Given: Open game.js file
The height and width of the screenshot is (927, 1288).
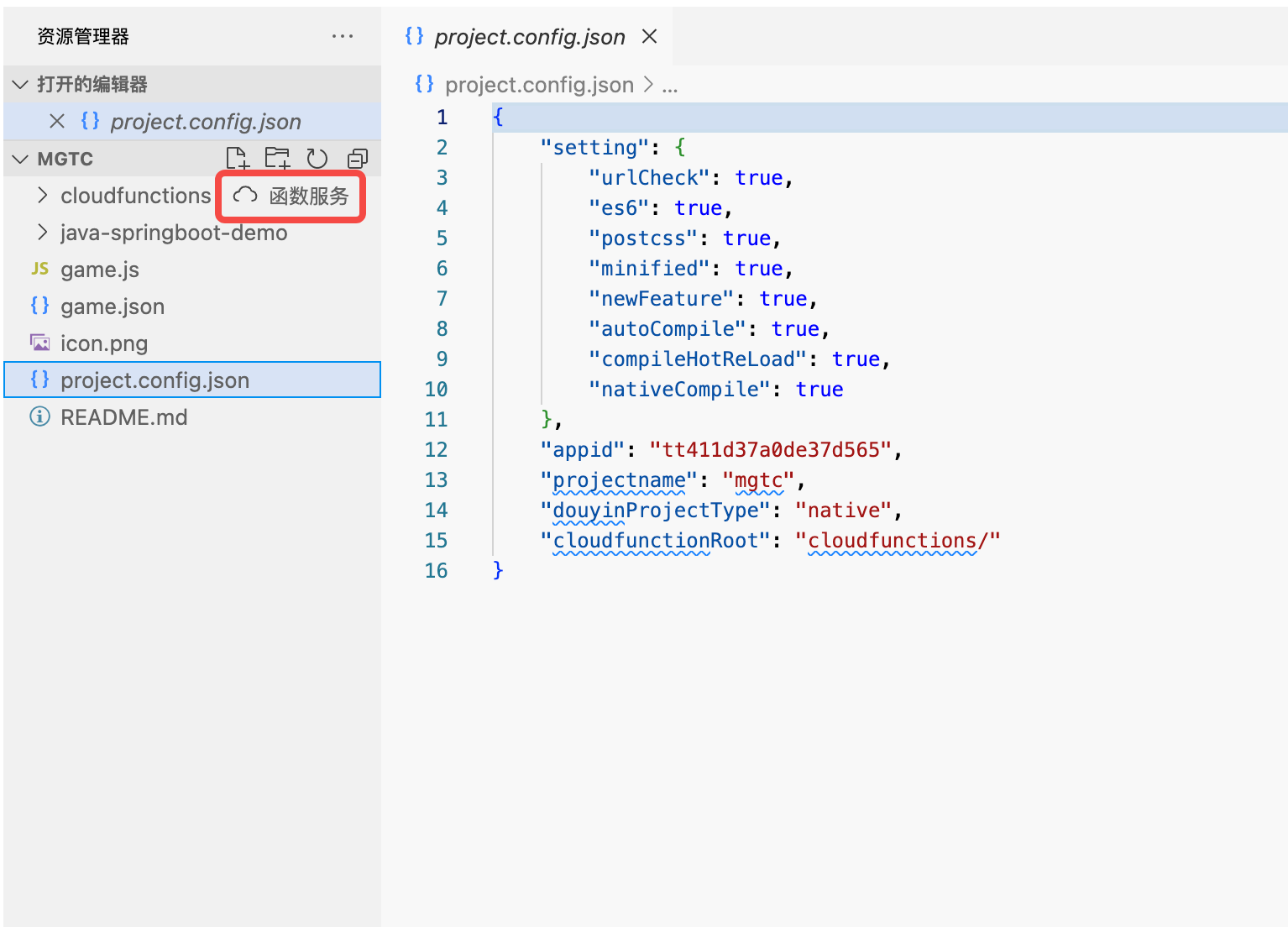Looking at the screenshot, I should (99, 270).
